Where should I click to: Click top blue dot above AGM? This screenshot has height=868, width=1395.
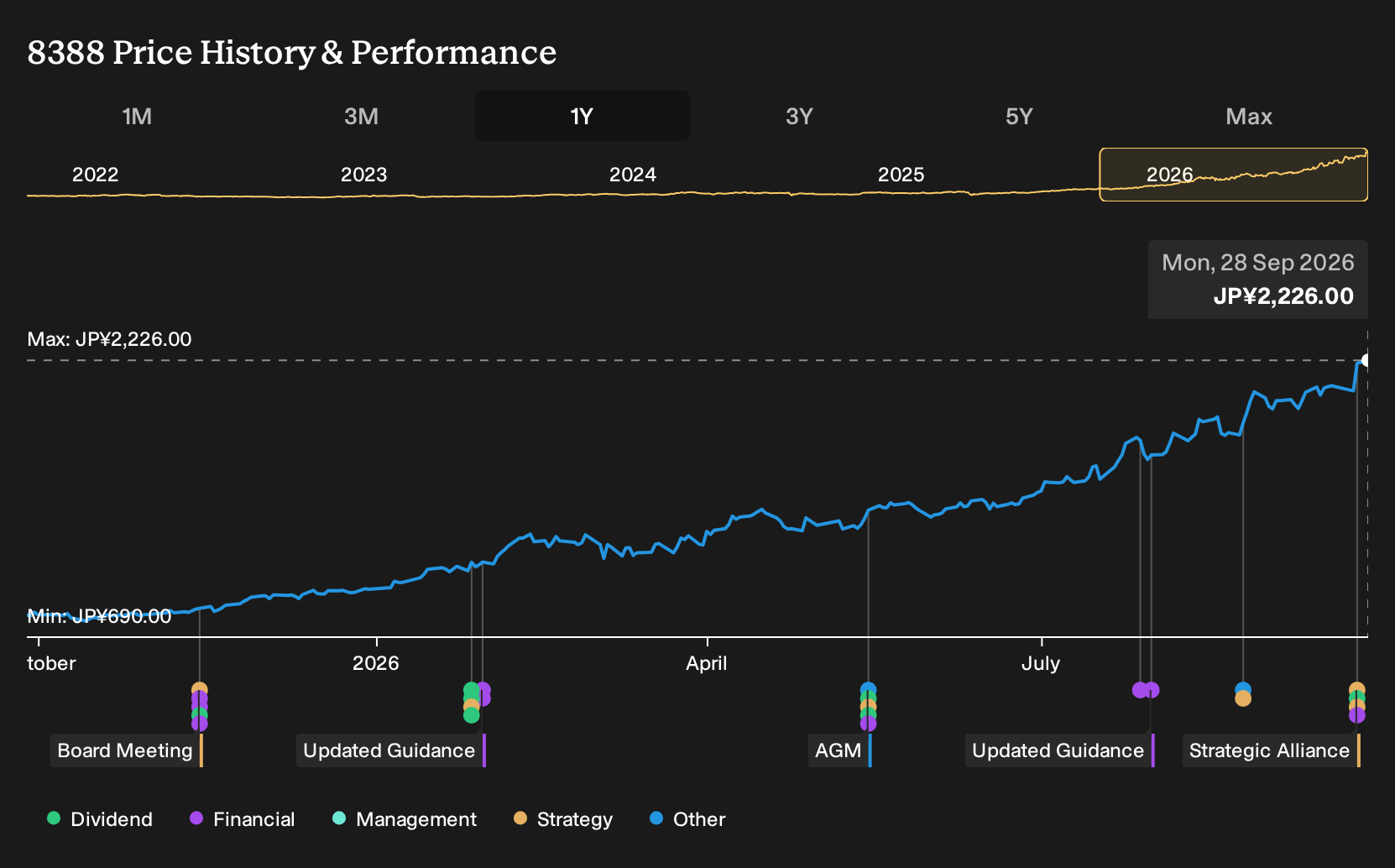[x=868, y=690]
